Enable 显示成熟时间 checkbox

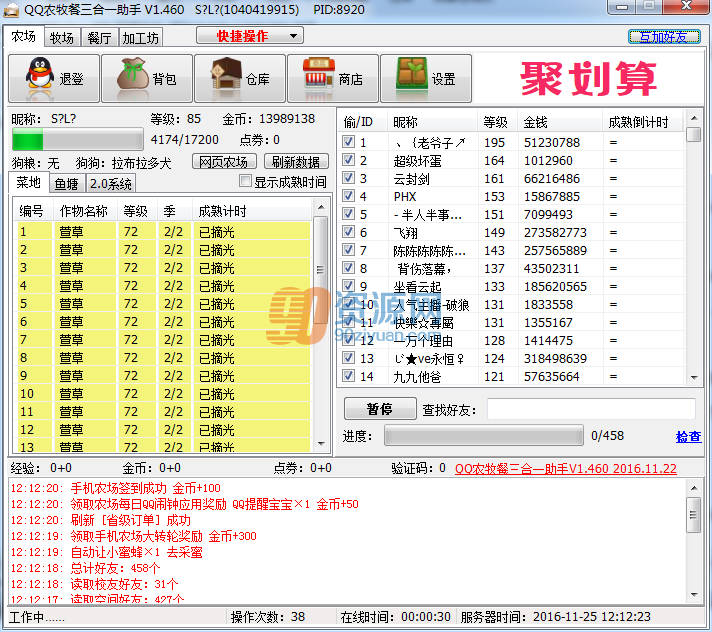pos(245,181)
